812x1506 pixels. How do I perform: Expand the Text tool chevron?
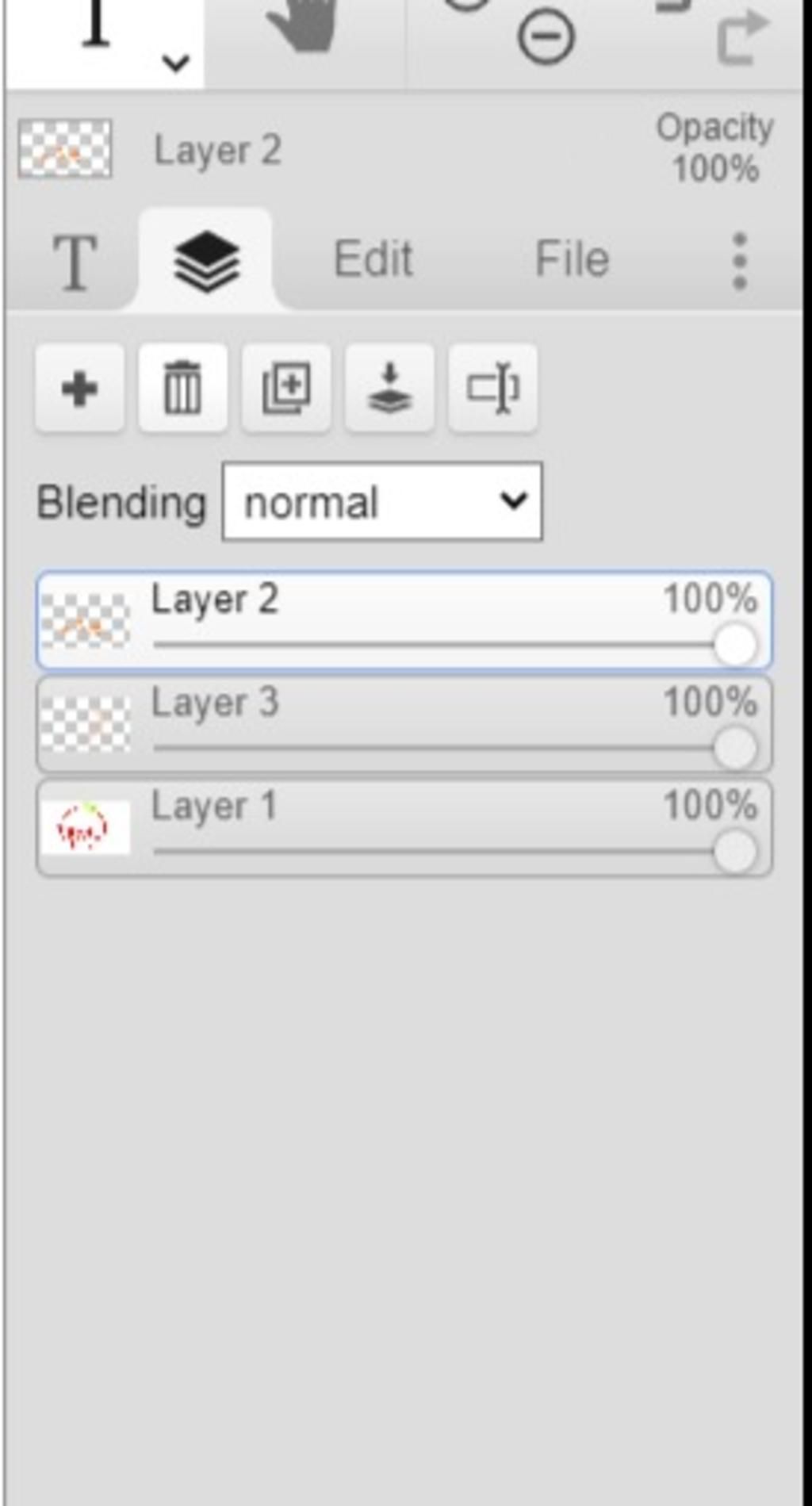point(175,62)
